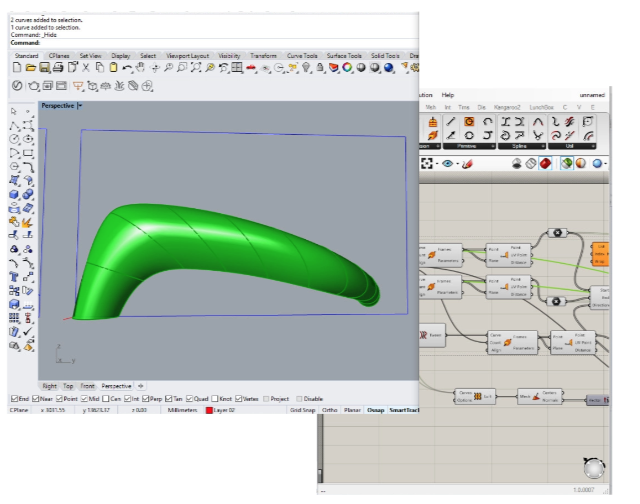Toggle the End object snap checkbox

[x=13, y=398]
